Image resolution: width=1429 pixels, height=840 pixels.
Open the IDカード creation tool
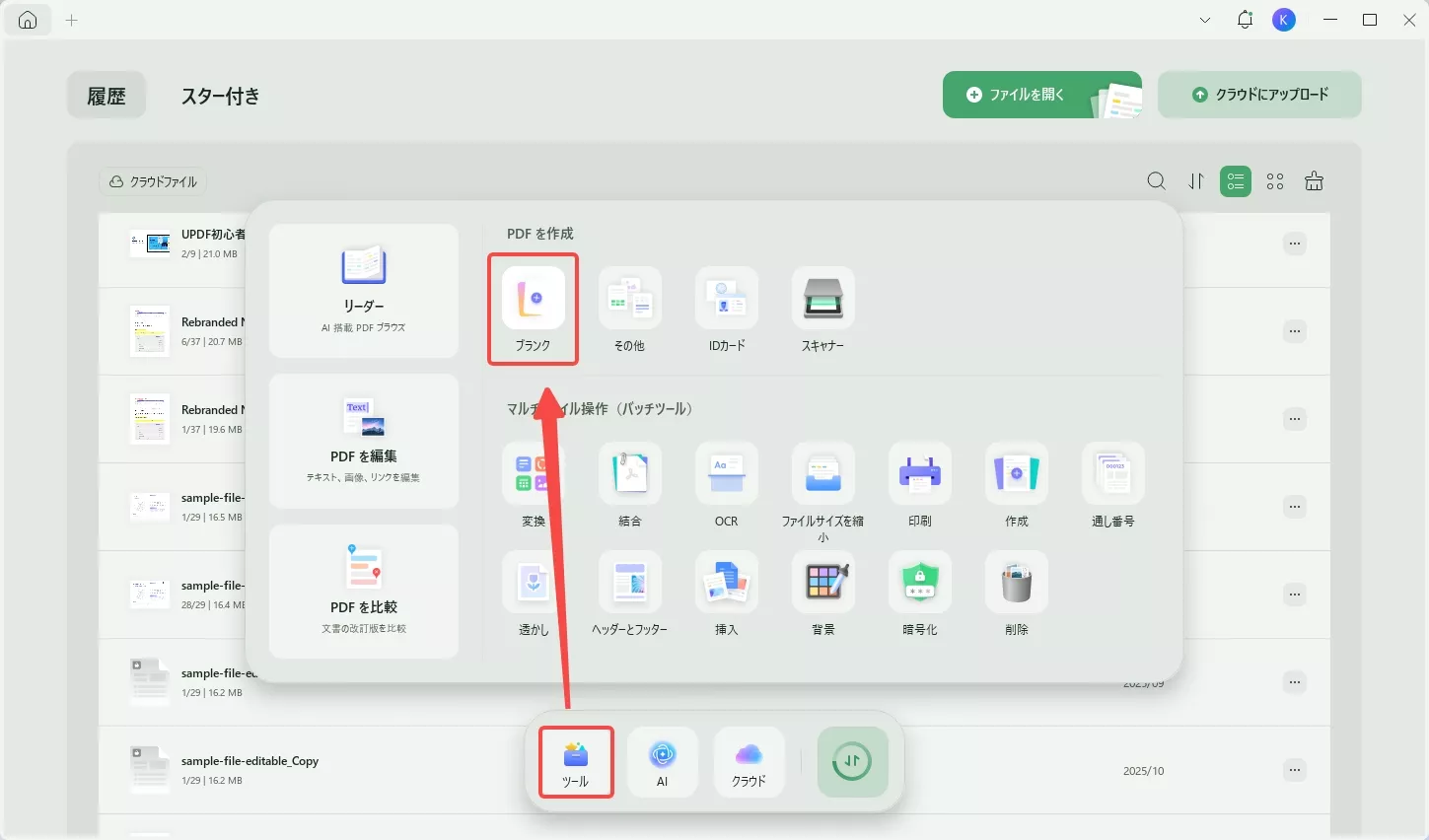click(x=727, y=301)
